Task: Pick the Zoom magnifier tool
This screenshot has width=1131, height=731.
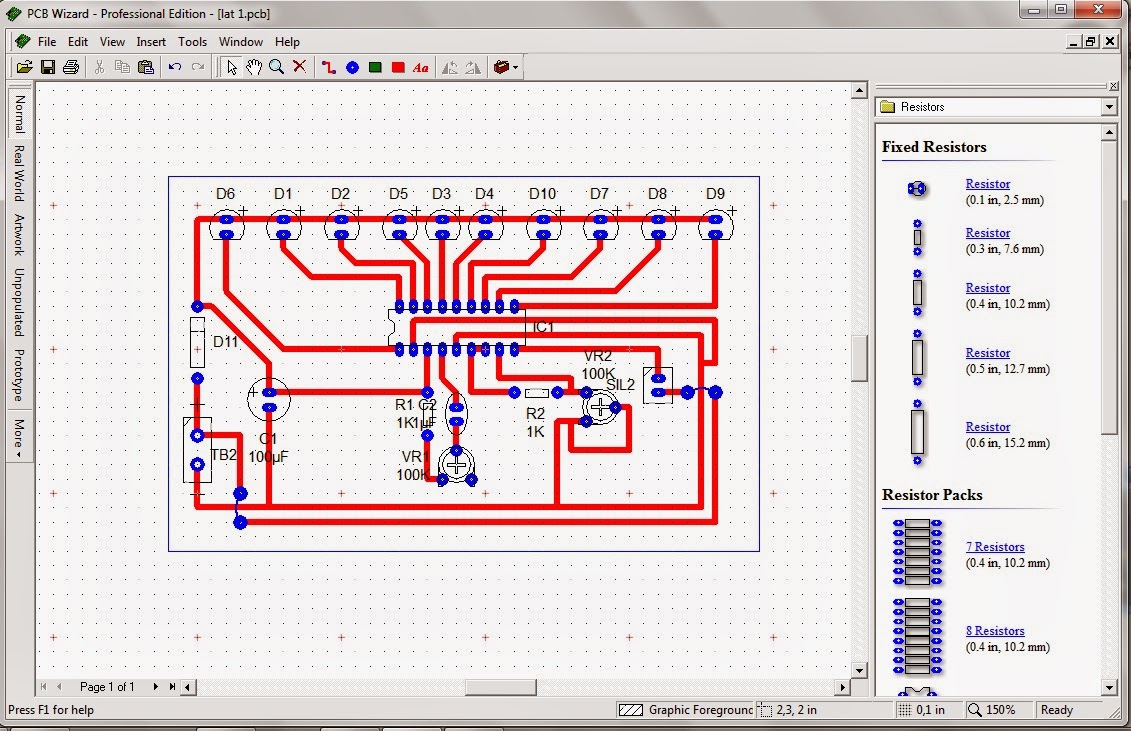Action: click(x=276, y=67)
